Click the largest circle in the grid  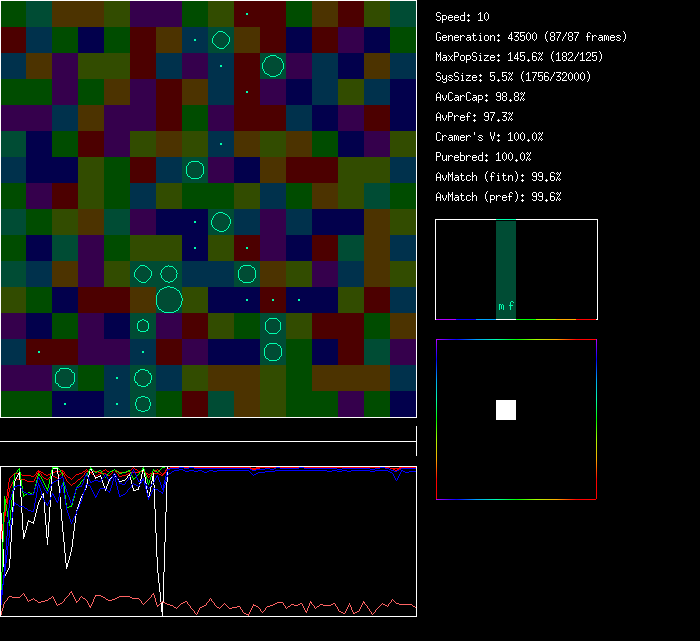[169, 299]
